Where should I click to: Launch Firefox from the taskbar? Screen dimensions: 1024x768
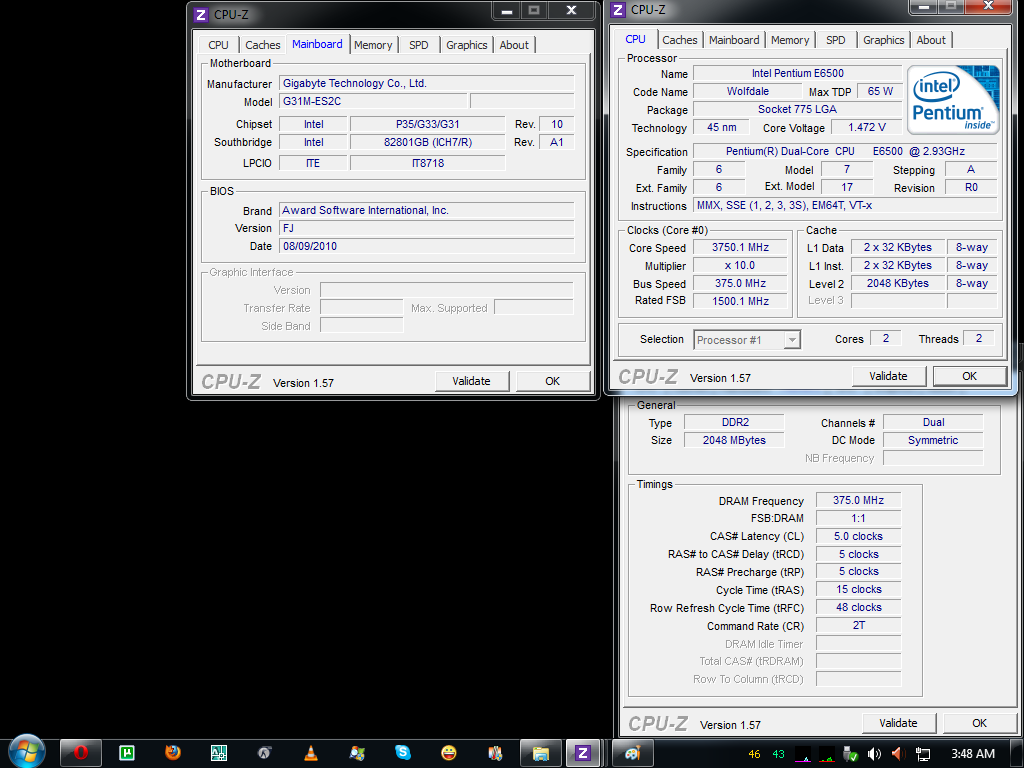[x=172, y=753]
